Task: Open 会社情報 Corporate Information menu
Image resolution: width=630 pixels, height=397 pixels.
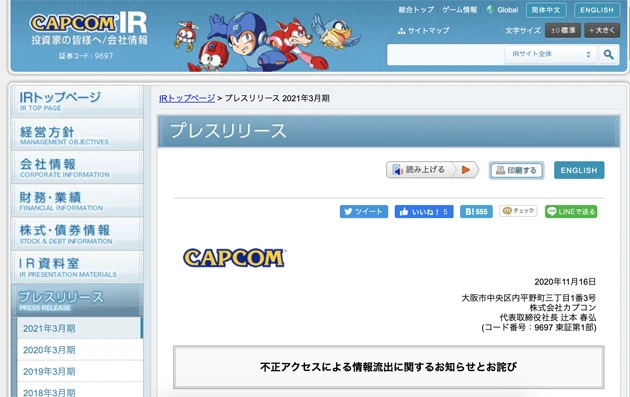Action: pos(77,168)
